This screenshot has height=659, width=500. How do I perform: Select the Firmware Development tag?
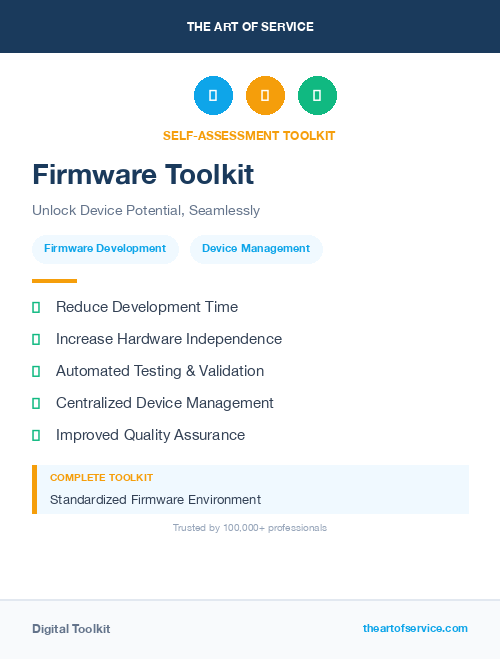point(105,249)
